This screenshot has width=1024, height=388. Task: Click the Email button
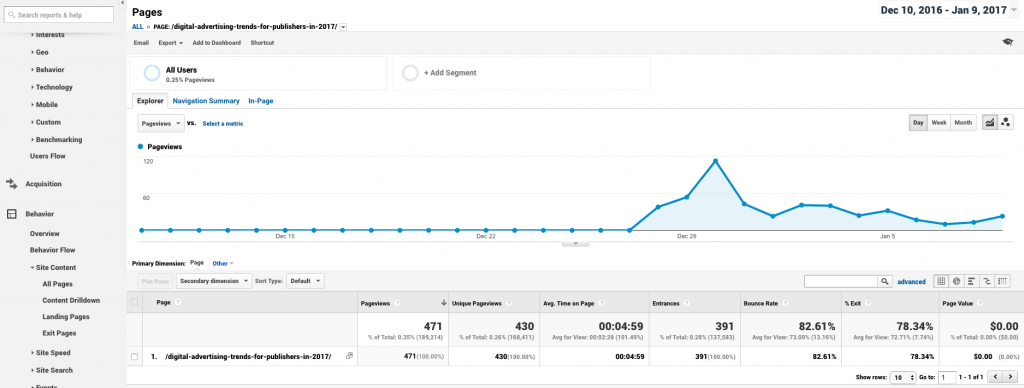click(141, 42)
